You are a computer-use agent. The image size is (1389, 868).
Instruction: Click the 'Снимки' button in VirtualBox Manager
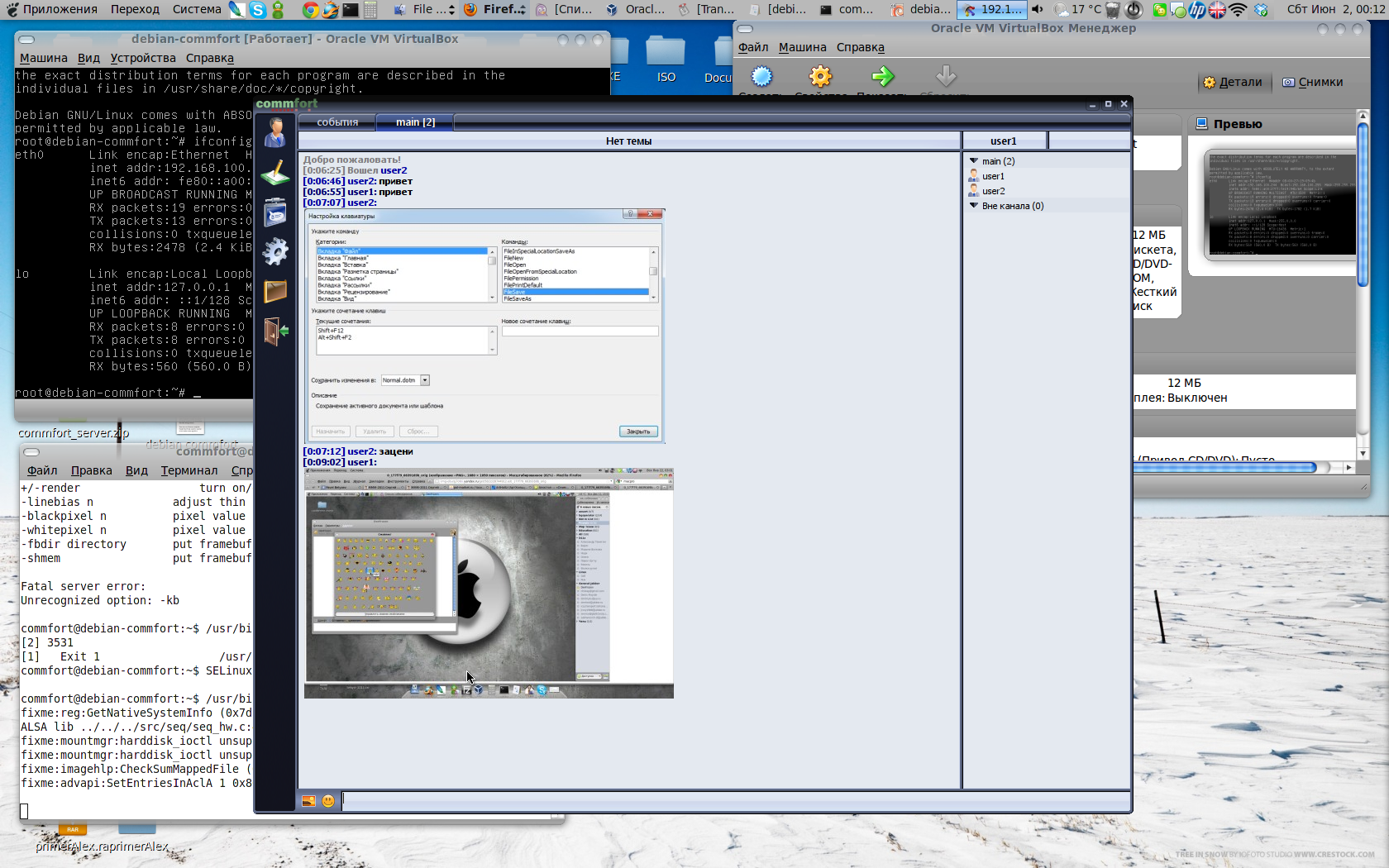tap(1313, 82)
